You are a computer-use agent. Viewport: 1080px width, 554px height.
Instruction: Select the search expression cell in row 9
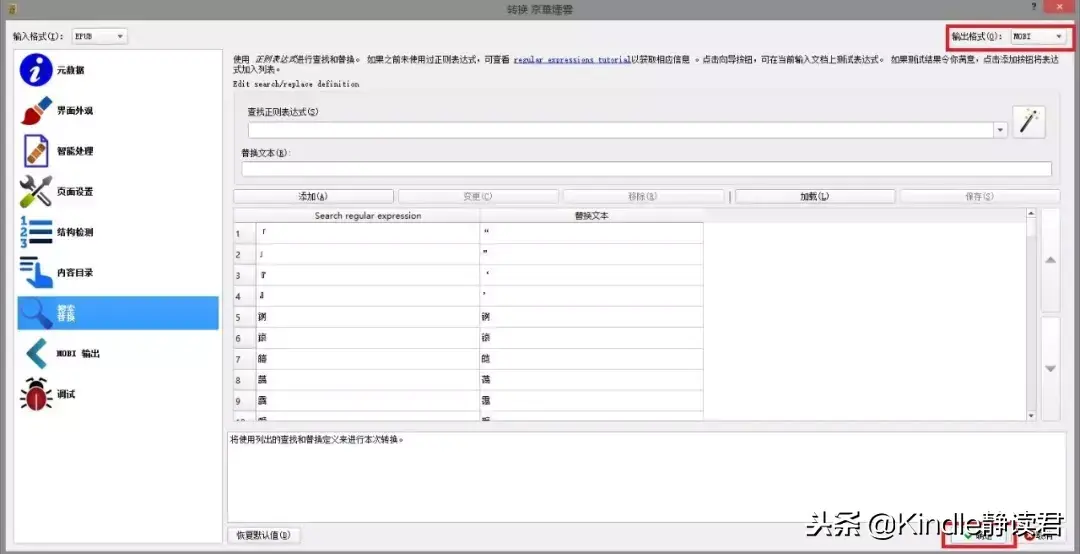point(368,401)
